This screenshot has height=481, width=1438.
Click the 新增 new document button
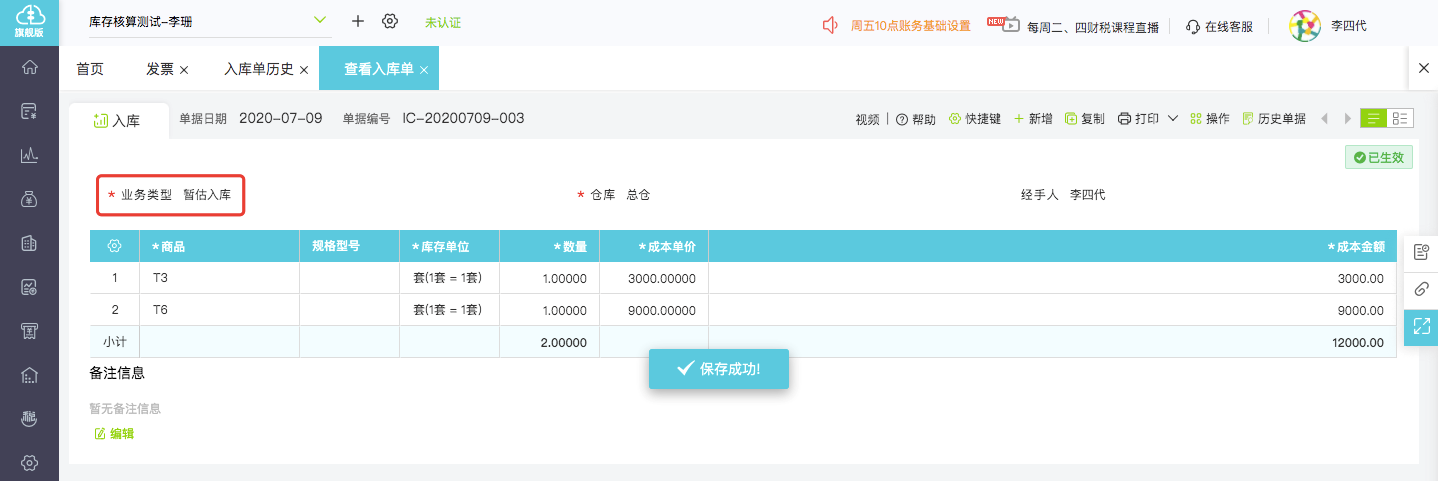(1033, 119)
